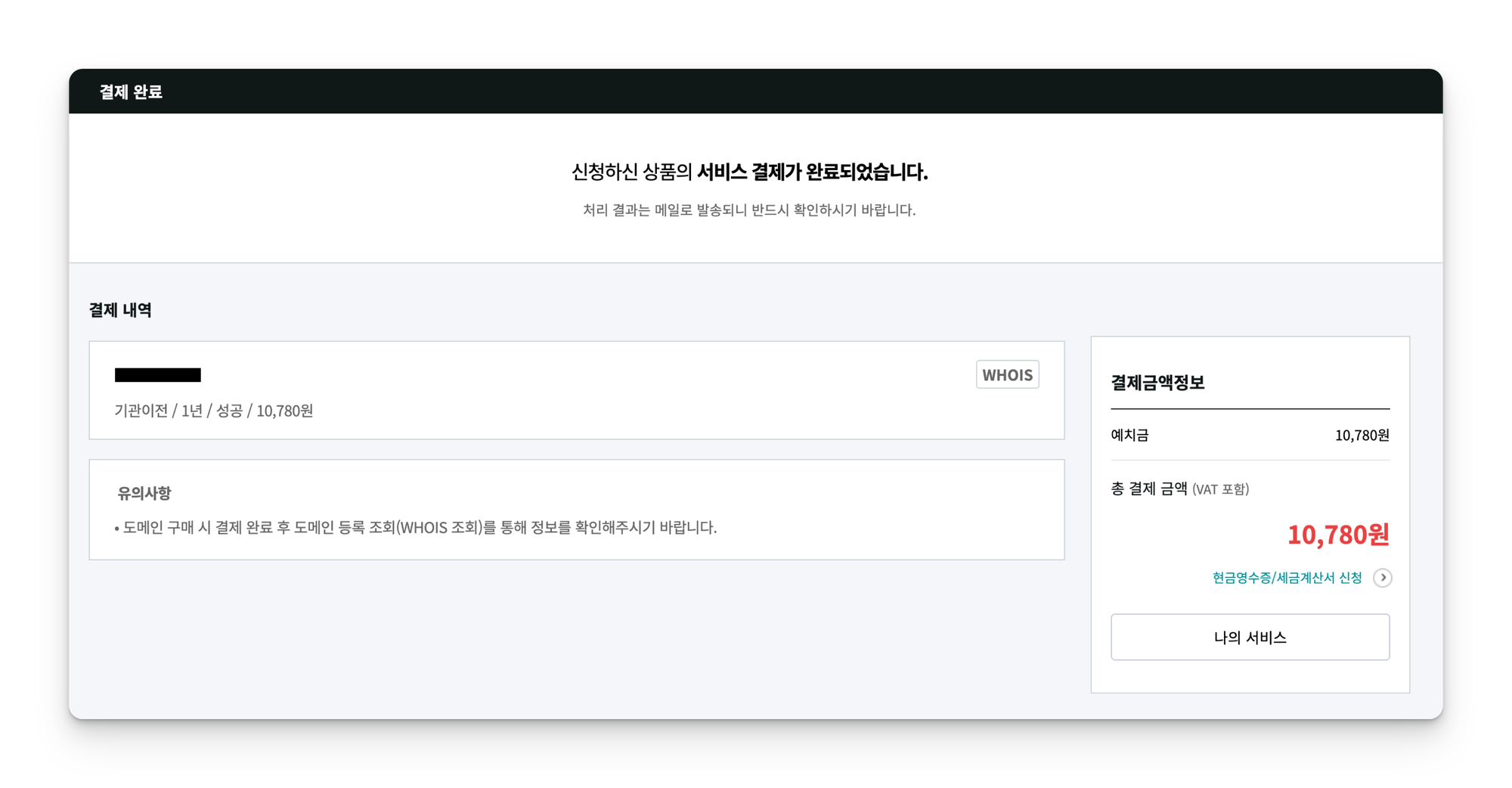Click the 처리 결과는 메일로 발송 subtext
The image size is (1512, 788).
click(x=748, y=210)
